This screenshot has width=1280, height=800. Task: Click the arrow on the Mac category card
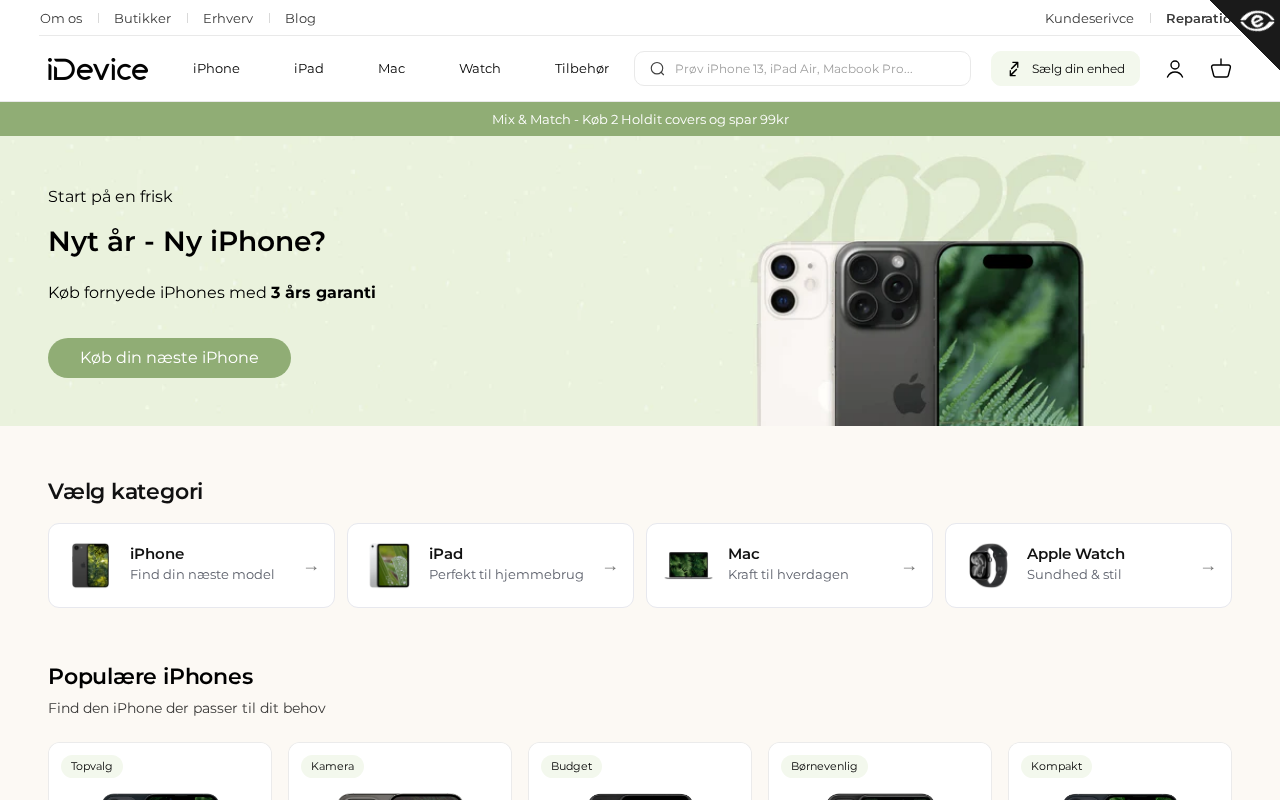point(909,568)
